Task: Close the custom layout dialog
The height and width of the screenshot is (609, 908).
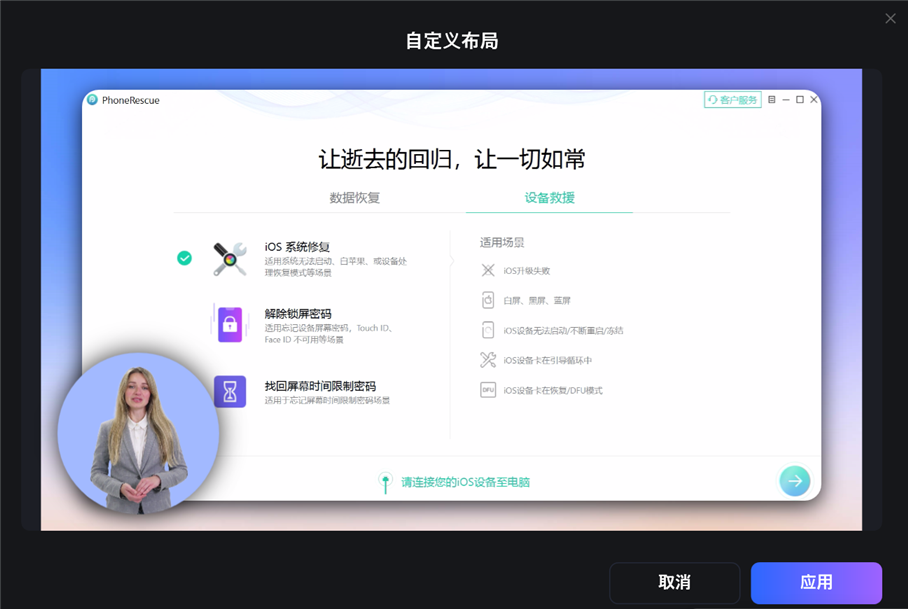Action: point(890,19)
